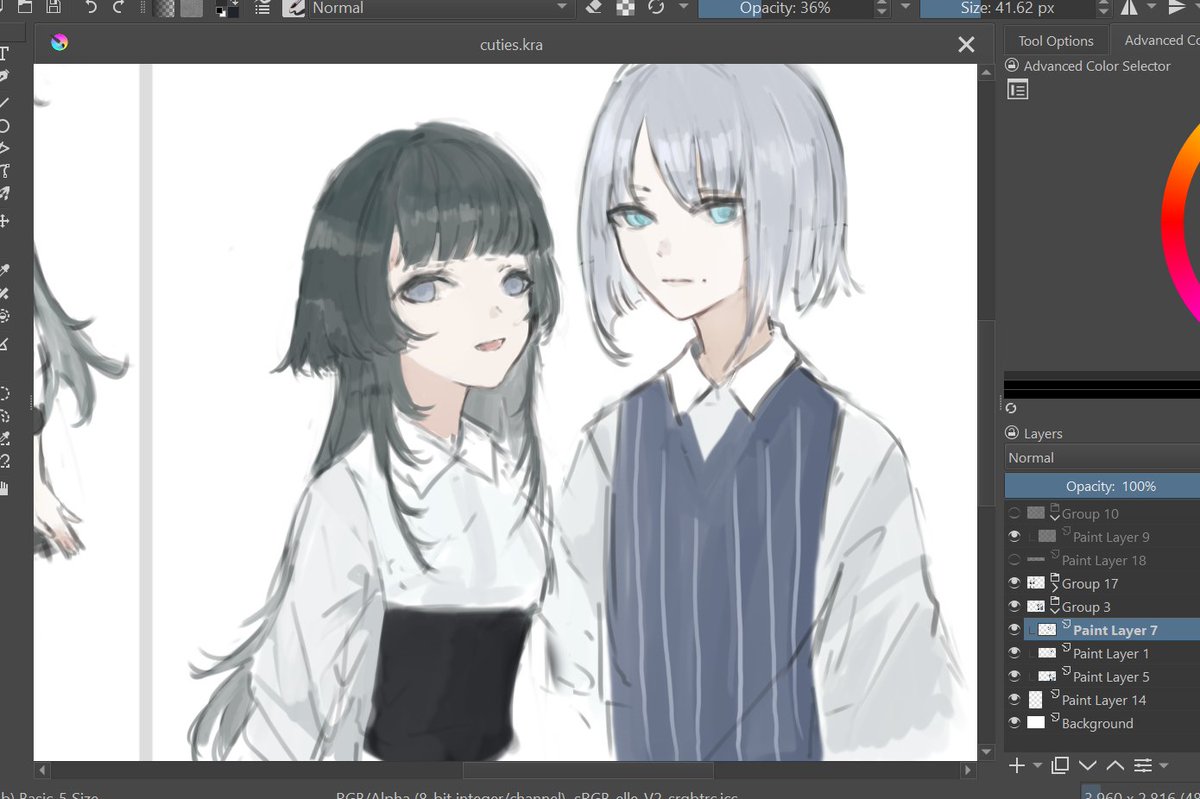Select the color sampler eyedropper tool
The width and height of the screenshot is (1200, 799).
coord(5,270)
